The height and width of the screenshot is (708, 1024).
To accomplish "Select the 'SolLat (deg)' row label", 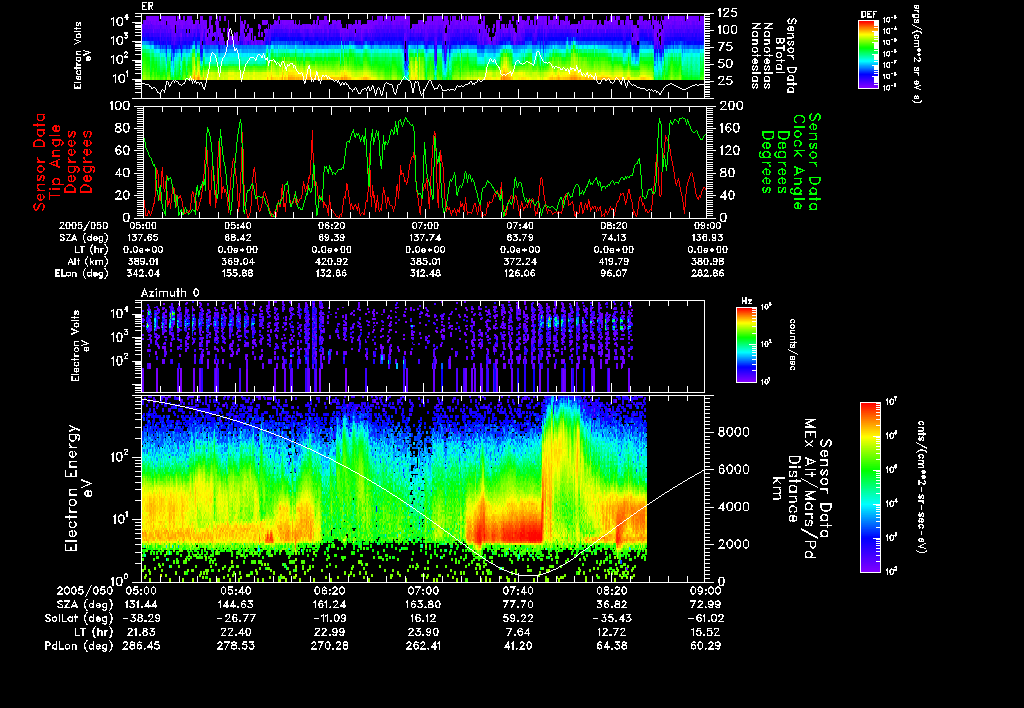I will pyautogui.click(x=78, y=619).
